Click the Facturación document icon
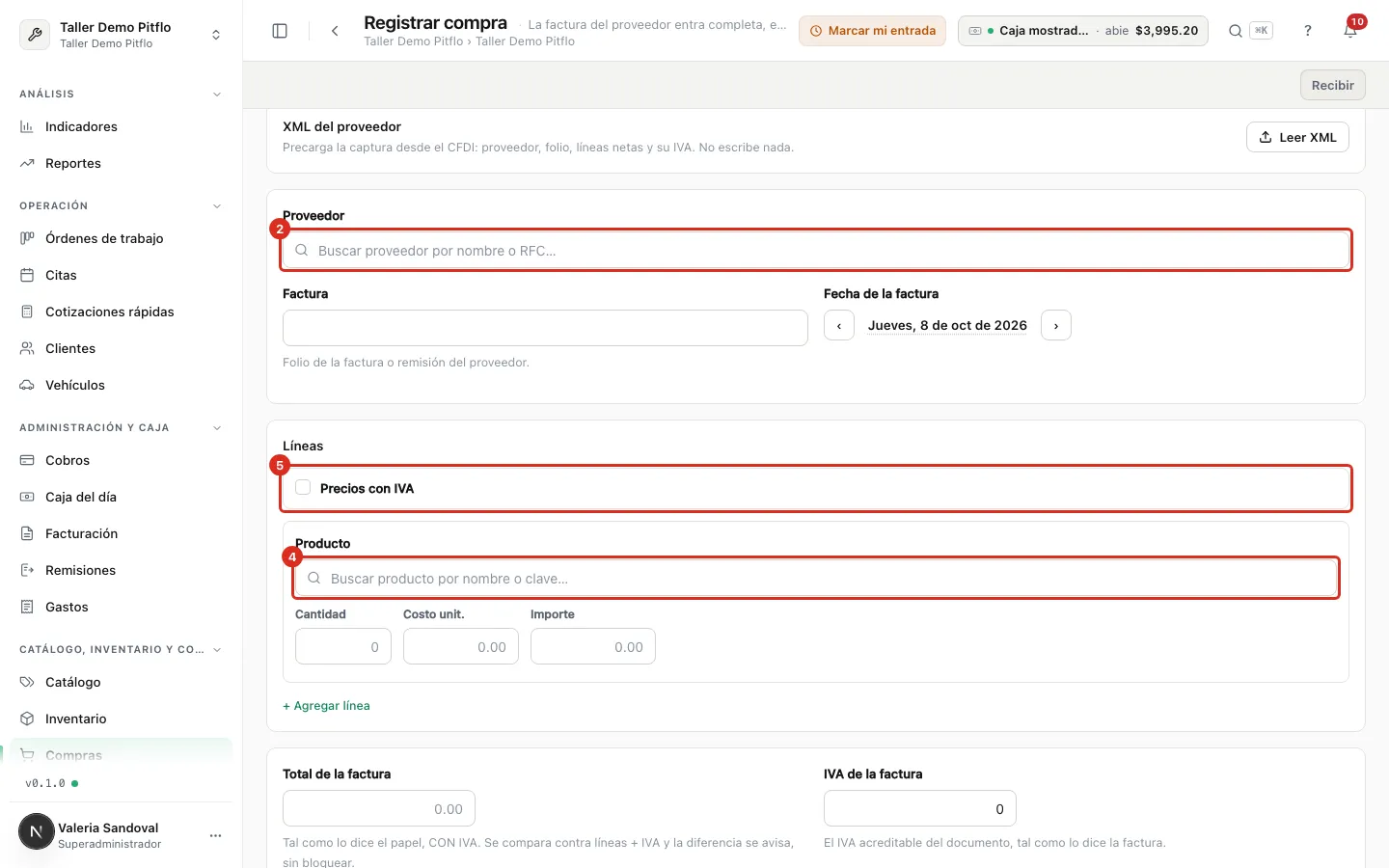This screenshot has width=1389, height=868. [x=27, y=533]
